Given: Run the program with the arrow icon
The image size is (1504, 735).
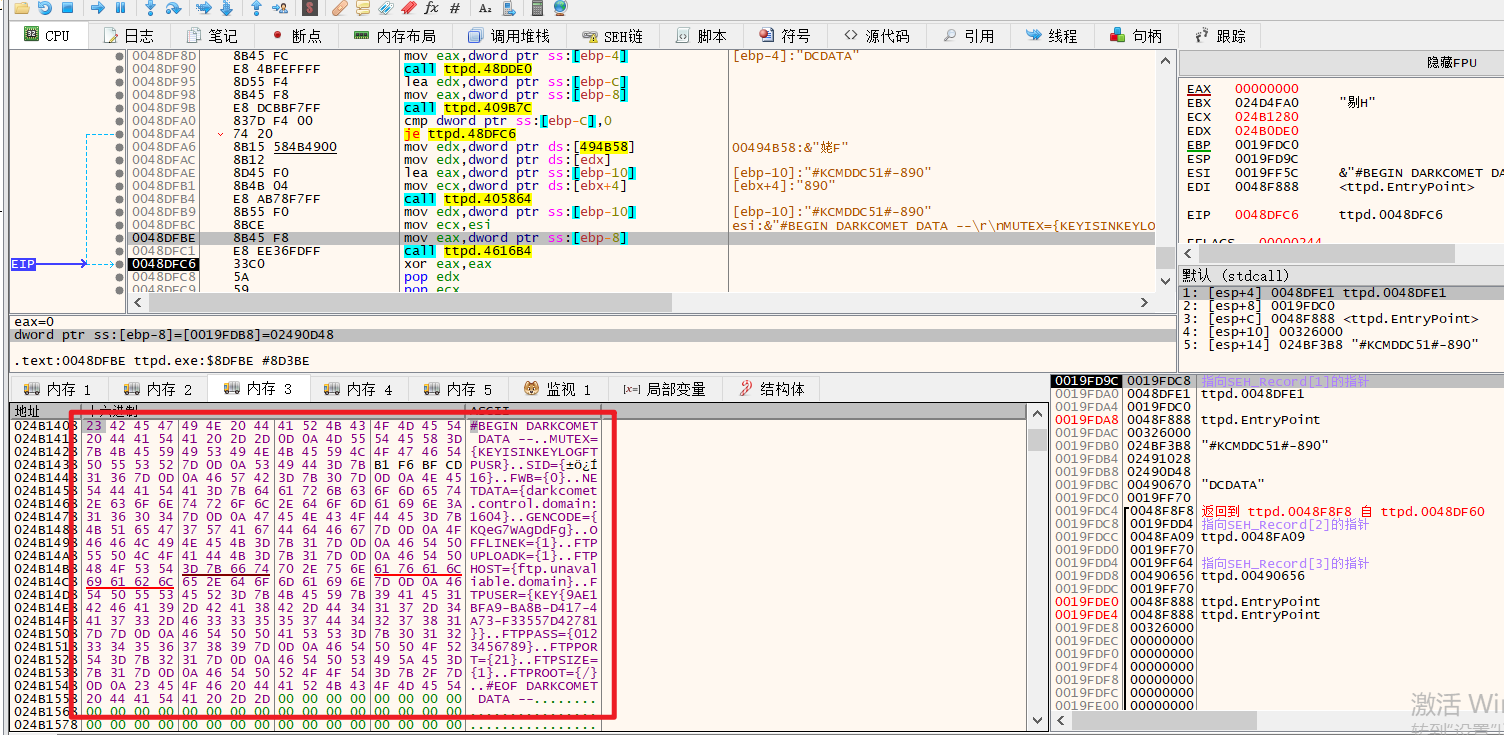Looking at the screenshot, I should [97, 8].
